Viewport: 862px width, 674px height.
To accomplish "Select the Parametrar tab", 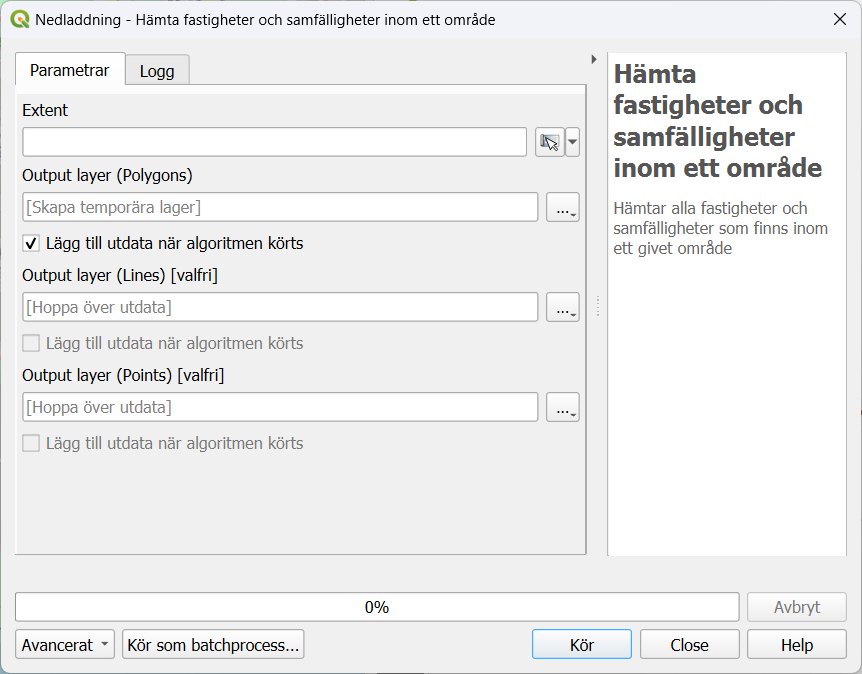I will tap(70, 70).
